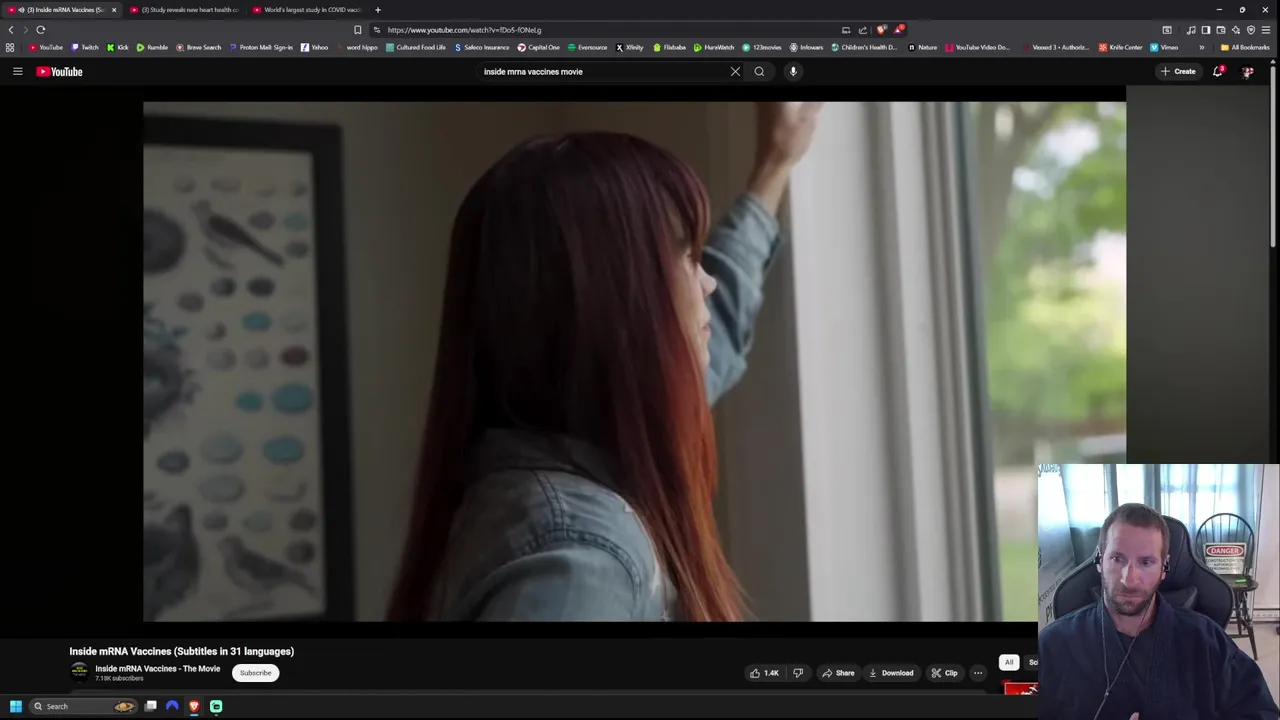This screenshot has width=1280, height=720.
Task: Open media playlist music-note icon
Action: 1191,30
